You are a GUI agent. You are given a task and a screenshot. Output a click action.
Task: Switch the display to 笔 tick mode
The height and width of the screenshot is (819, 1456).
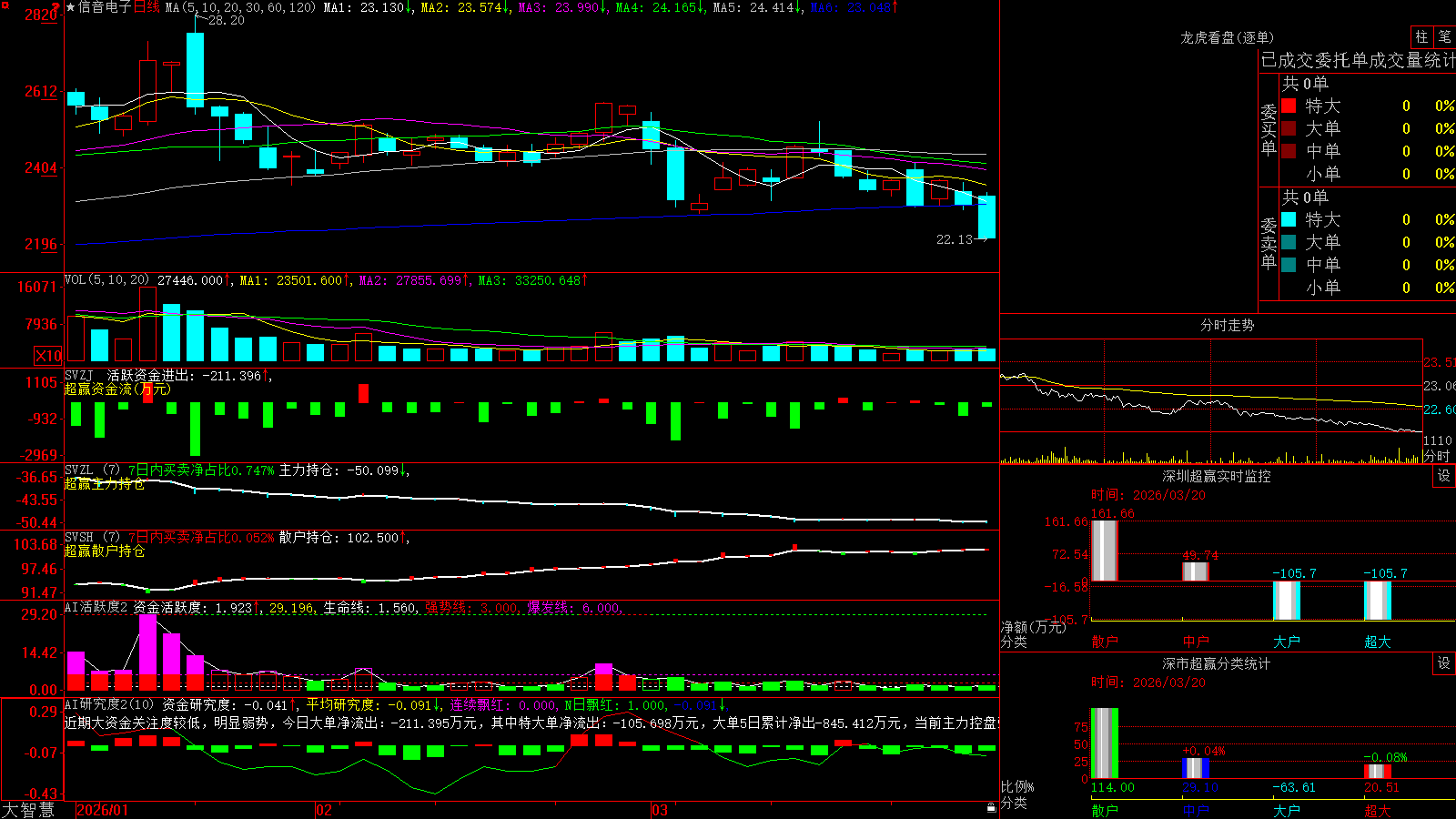[1444, 36]
